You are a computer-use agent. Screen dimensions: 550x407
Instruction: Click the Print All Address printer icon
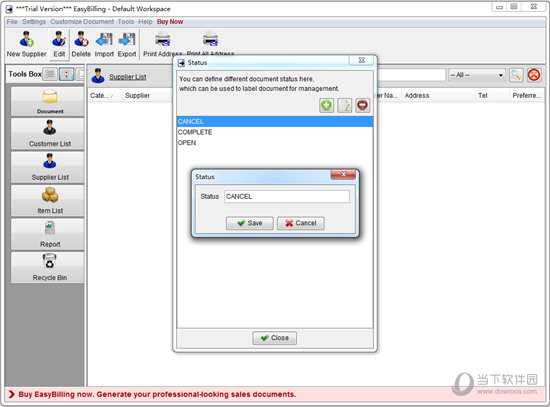[x=210, y=39]
